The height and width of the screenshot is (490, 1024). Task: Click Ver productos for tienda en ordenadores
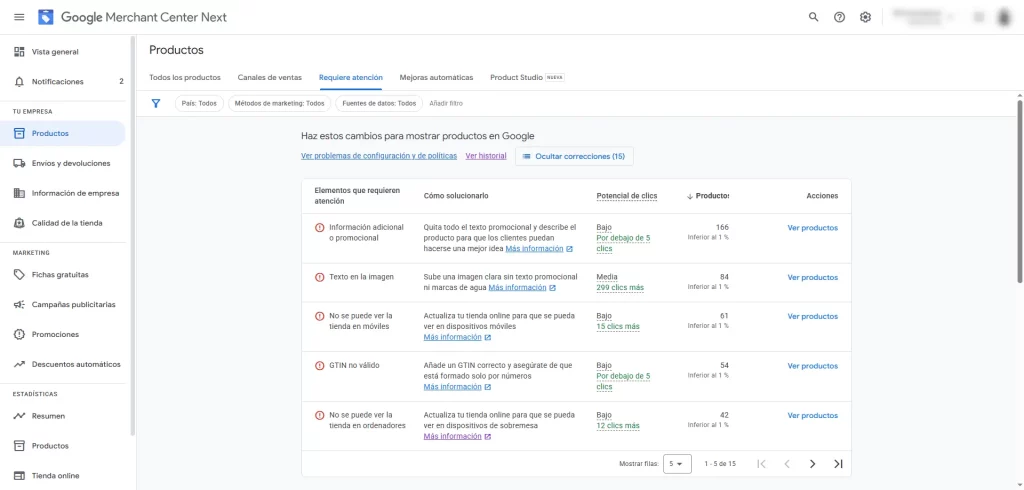812,416
